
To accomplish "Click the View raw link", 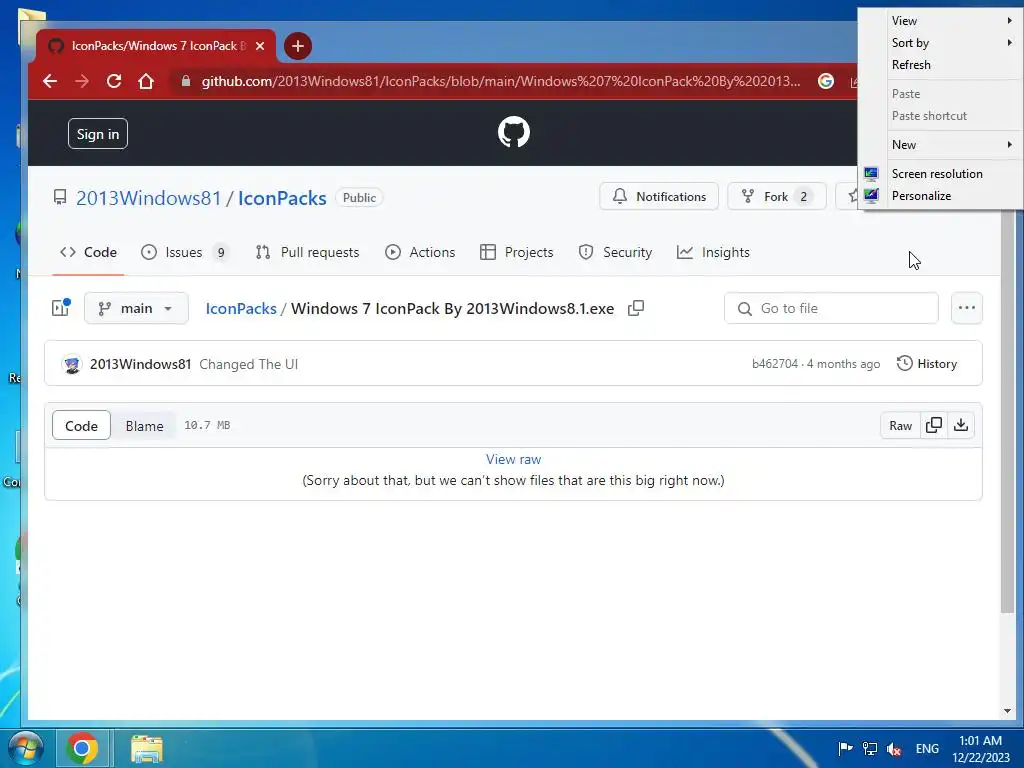I will click(x=513, y=459).
